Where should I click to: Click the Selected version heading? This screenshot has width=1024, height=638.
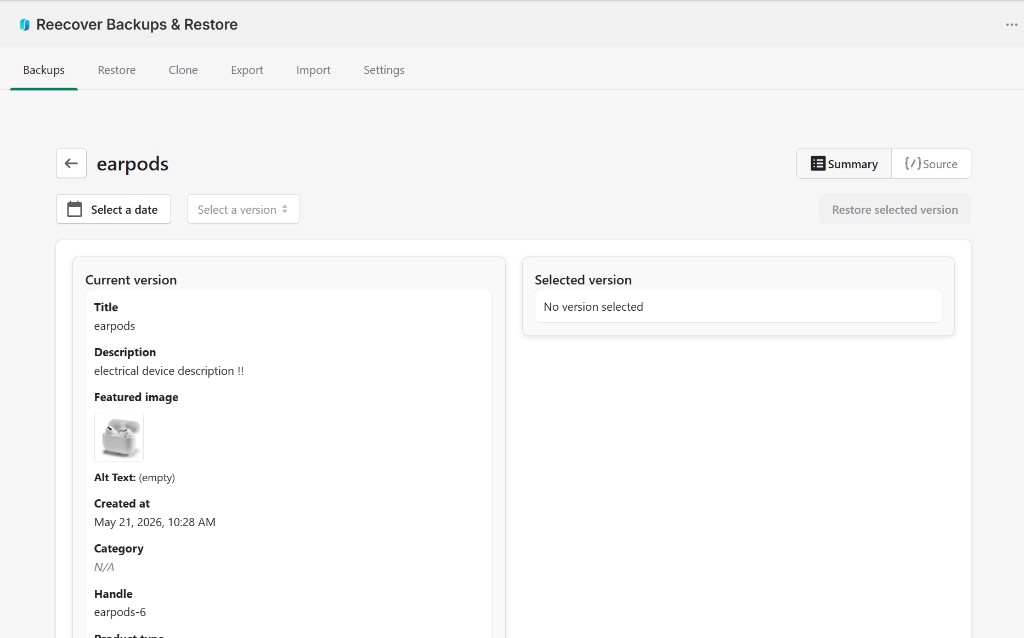(583, 279)
